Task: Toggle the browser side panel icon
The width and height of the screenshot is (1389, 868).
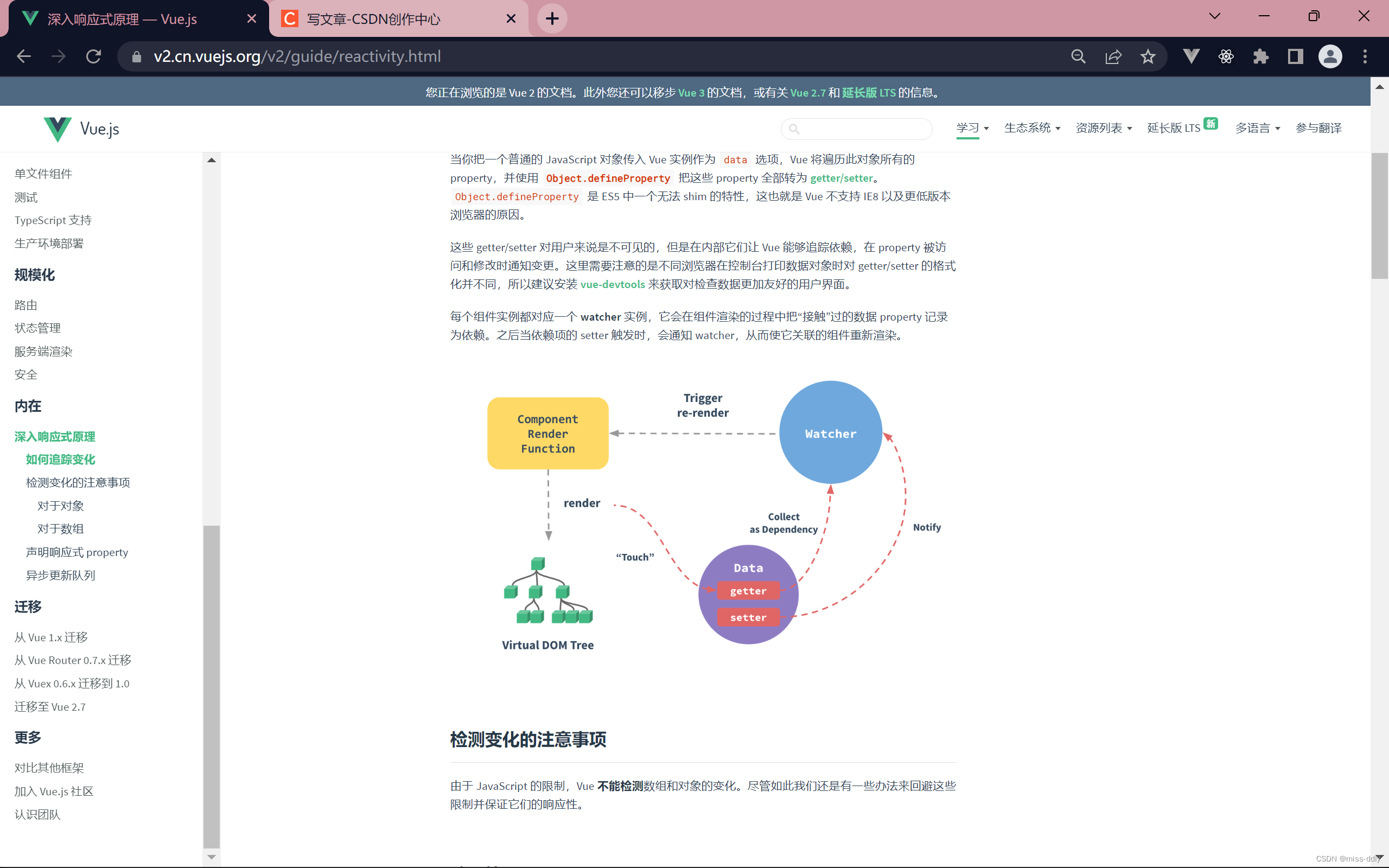Action: point(1295,56)
